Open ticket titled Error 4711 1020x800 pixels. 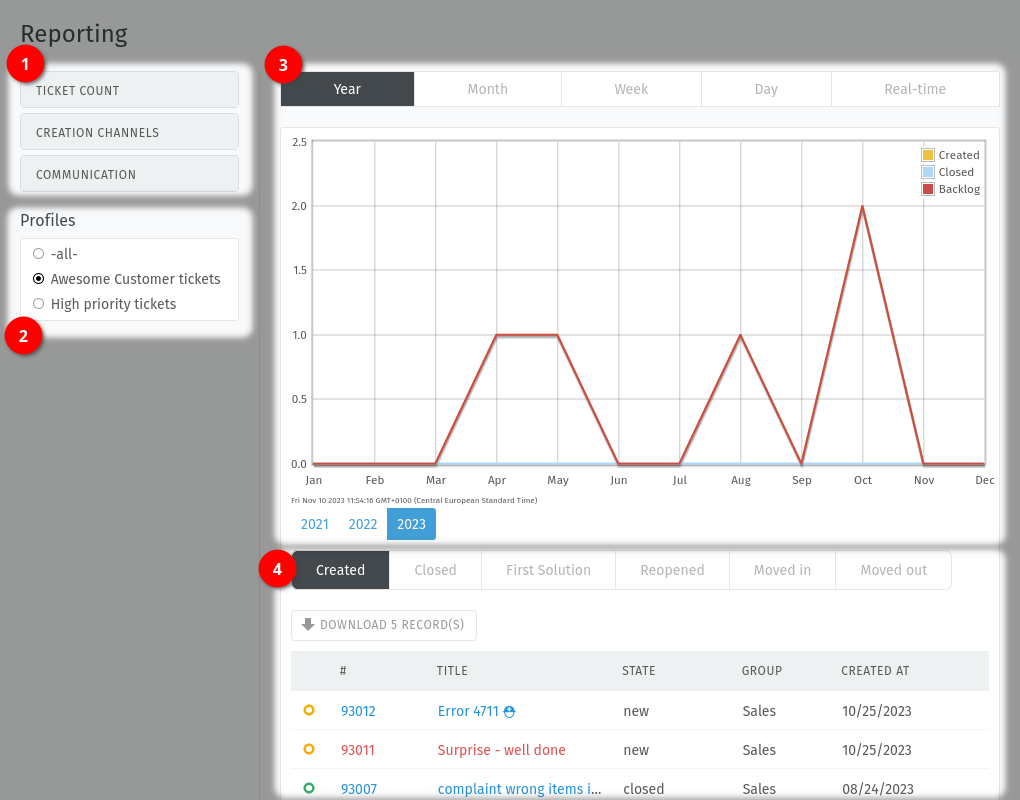(468, 711)
